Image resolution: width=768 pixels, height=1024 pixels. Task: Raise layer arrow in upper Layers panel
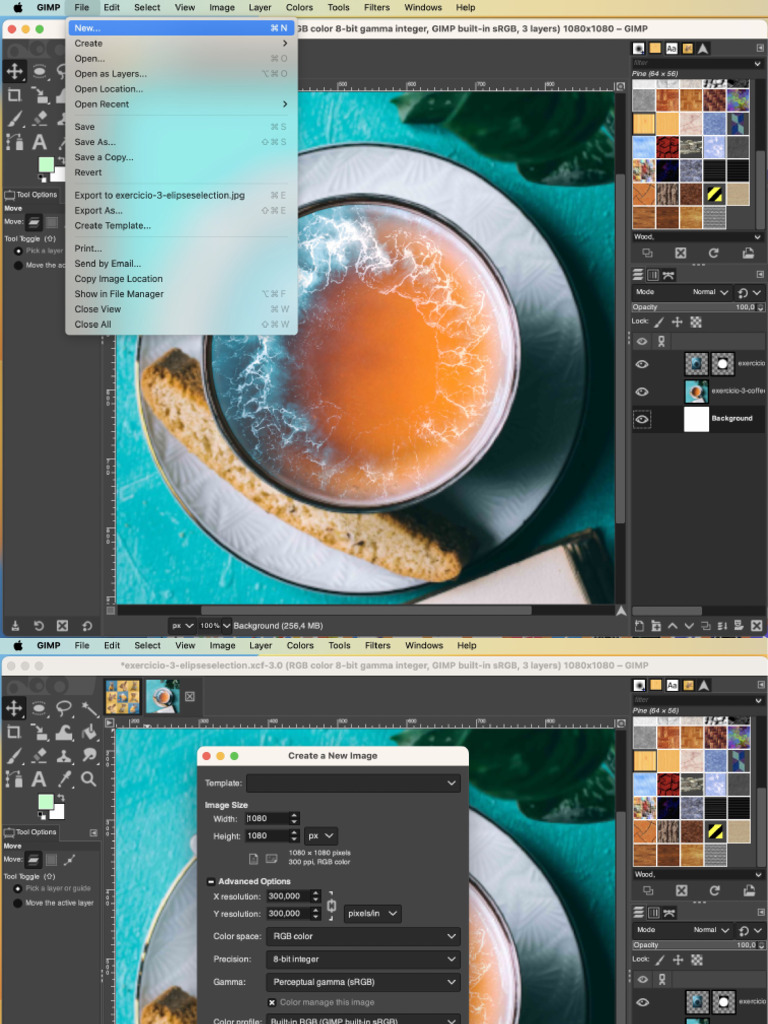coord(672,626)
